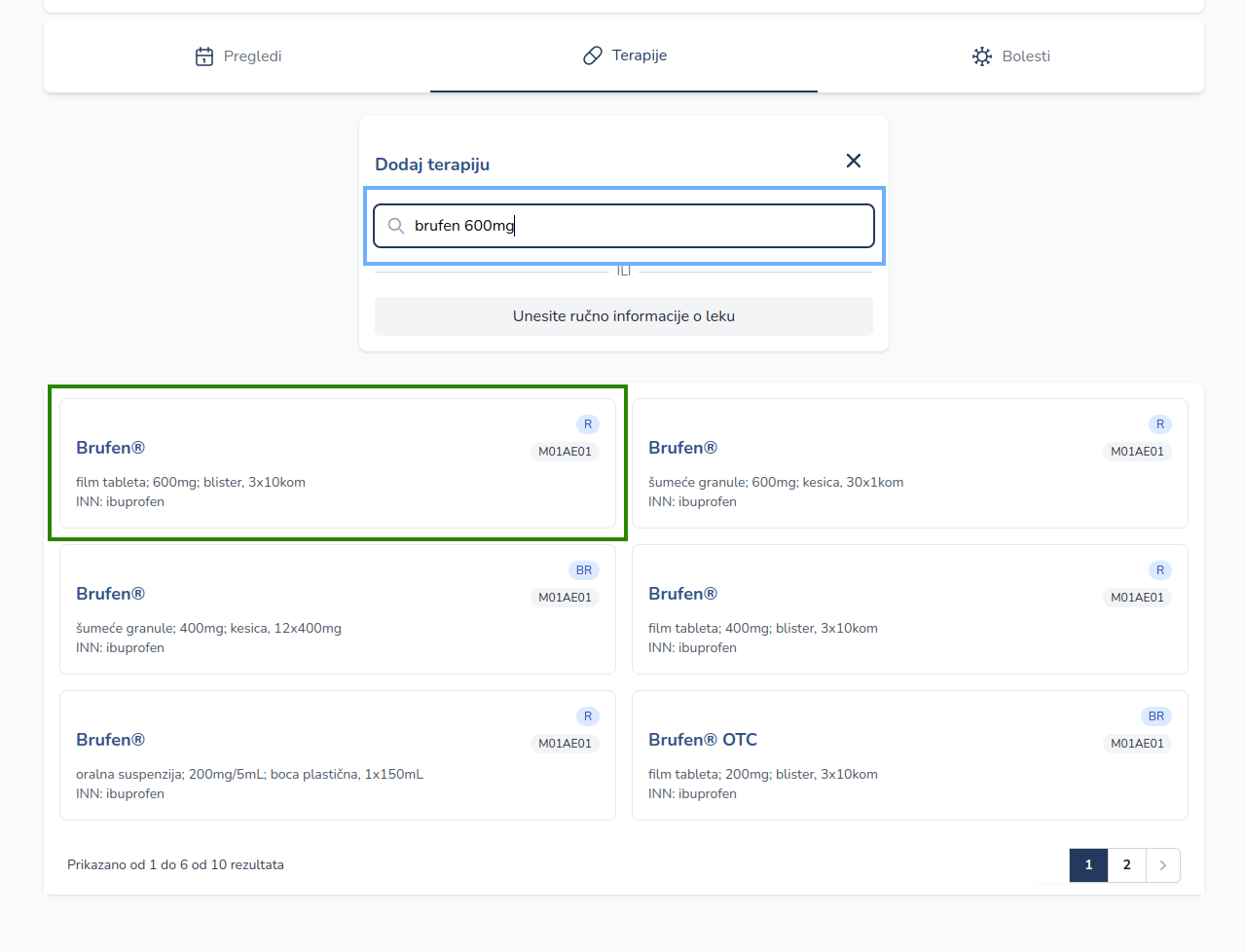Click the calendar icon beside Pregledi

click(204, 56)
